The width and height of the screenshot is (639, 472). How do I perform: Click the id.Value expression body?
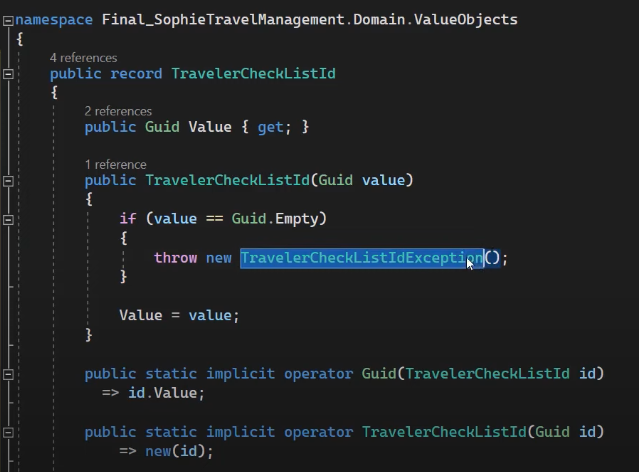click(x=172, y=393)
